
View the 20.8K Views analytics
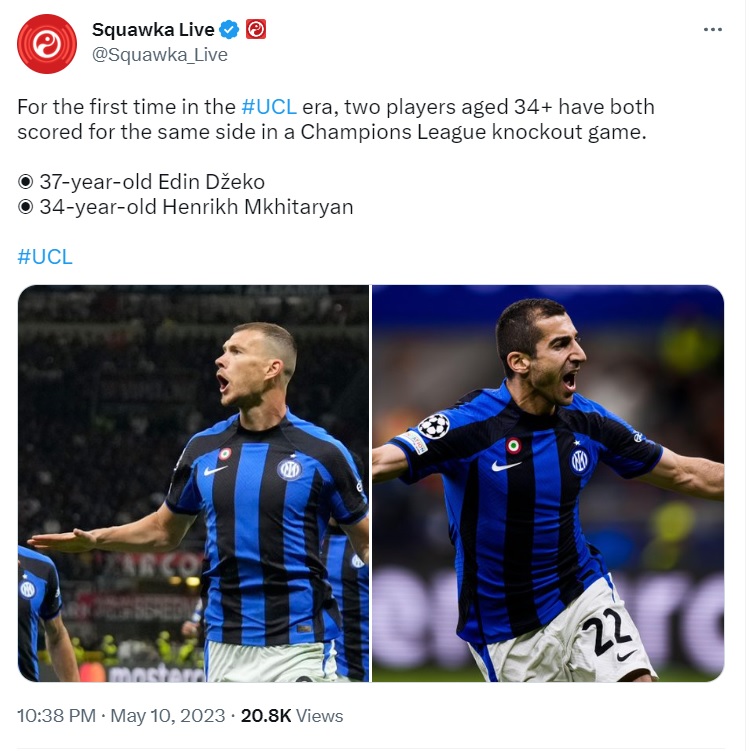coord(292,716)
